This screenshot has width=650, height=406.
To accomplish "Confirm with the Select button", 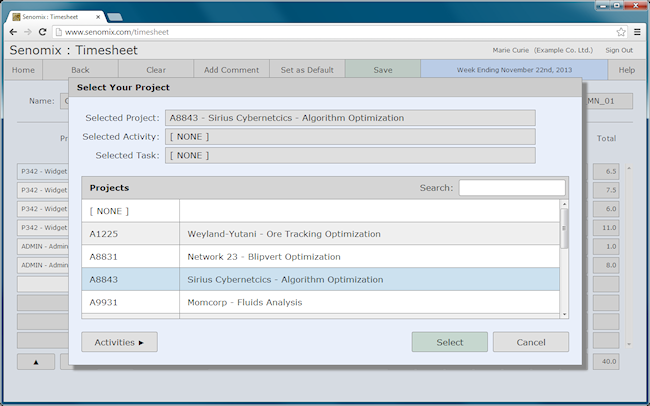I will click(x=450, y=342).
